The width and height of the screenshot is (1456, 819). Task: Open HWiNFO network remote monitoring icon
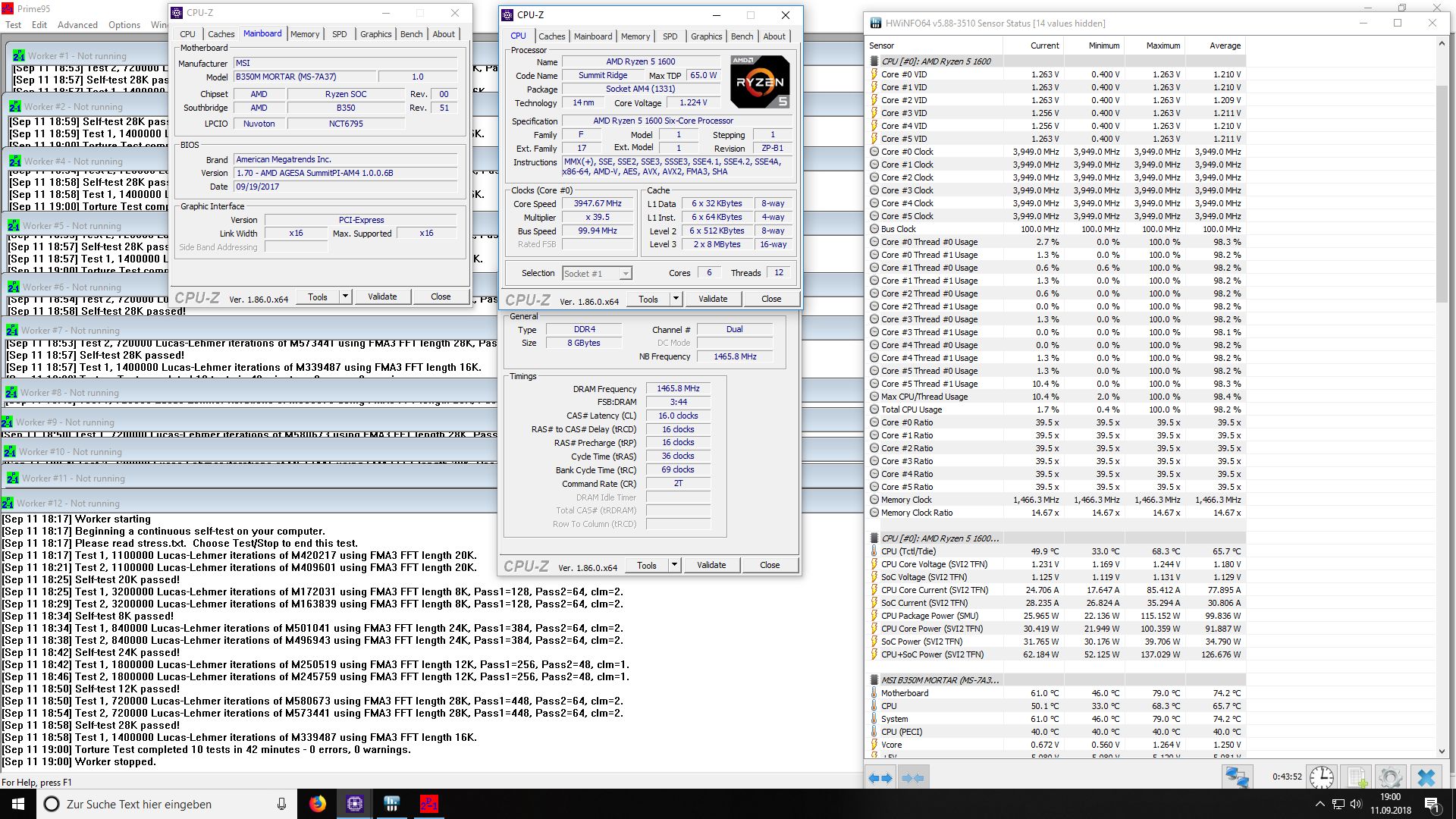point(1237,777)
